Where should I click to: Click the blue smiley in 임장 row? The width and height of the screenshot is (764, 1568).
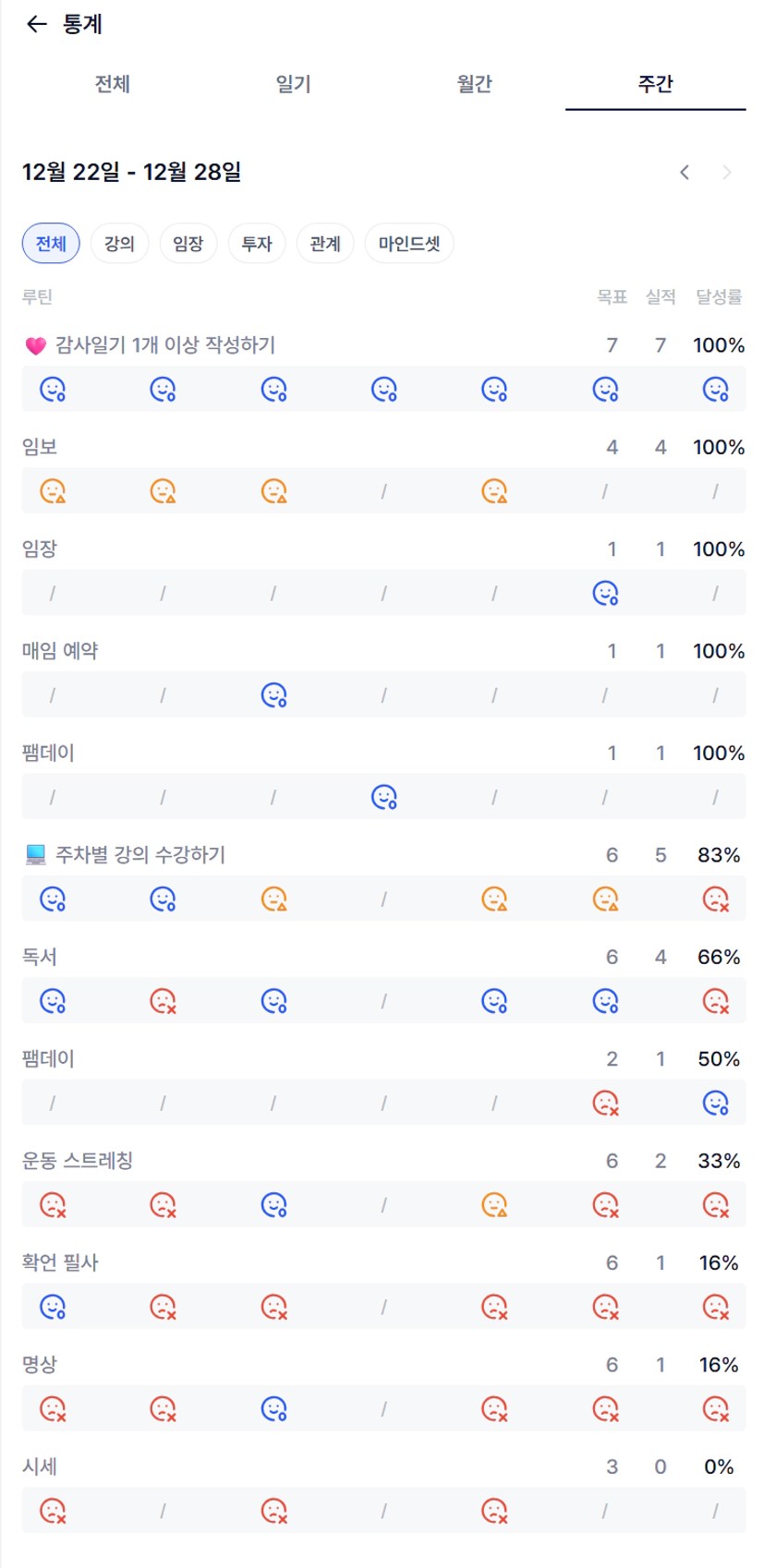point(605,593)
